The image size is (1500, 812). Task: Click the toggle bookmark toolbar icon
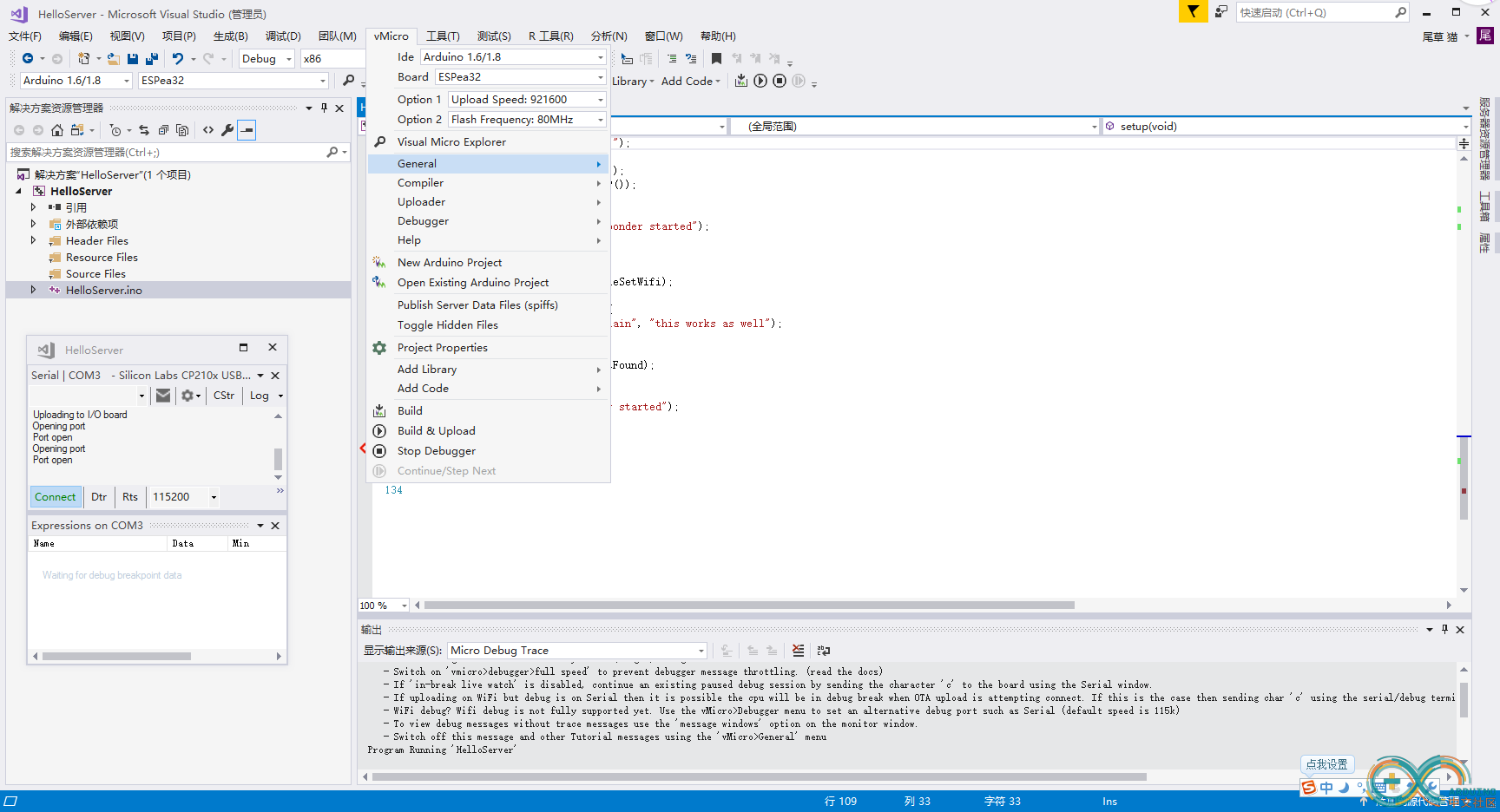716,58
